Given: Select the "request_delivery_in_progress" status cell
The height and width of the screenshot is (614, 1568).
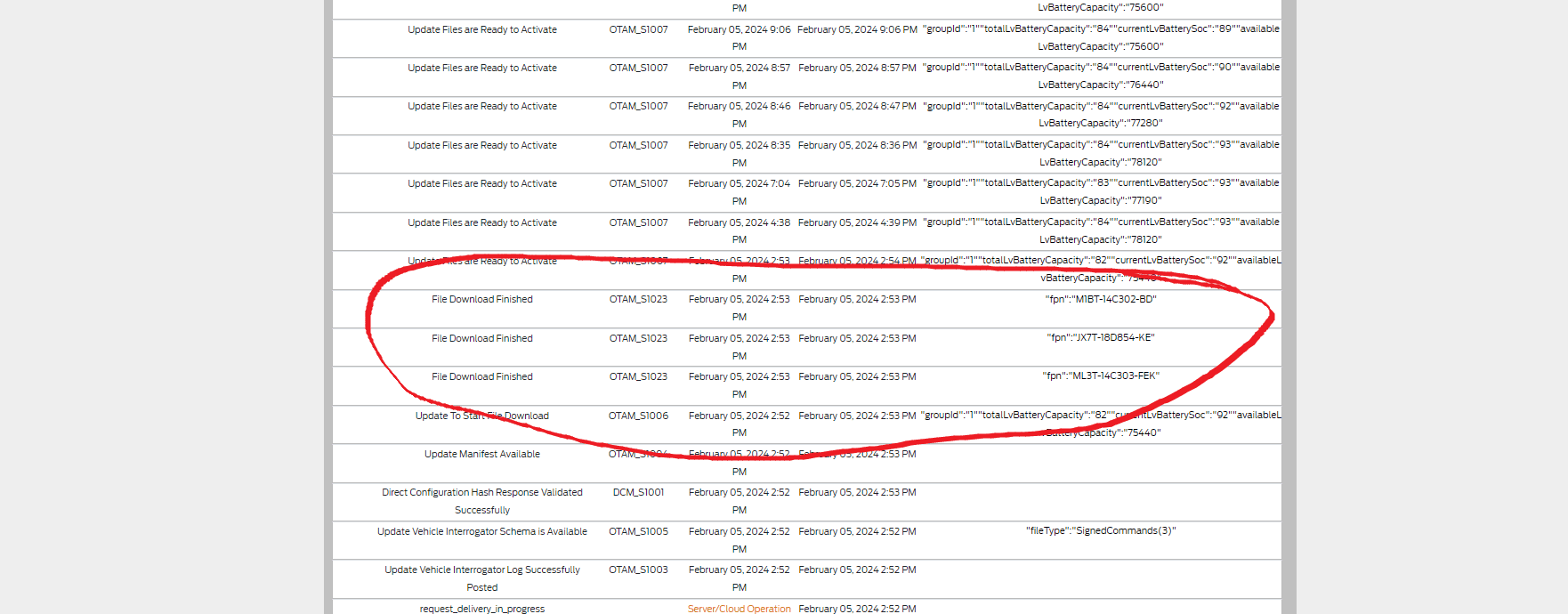Looking at the screenshot, I should 481,609.
